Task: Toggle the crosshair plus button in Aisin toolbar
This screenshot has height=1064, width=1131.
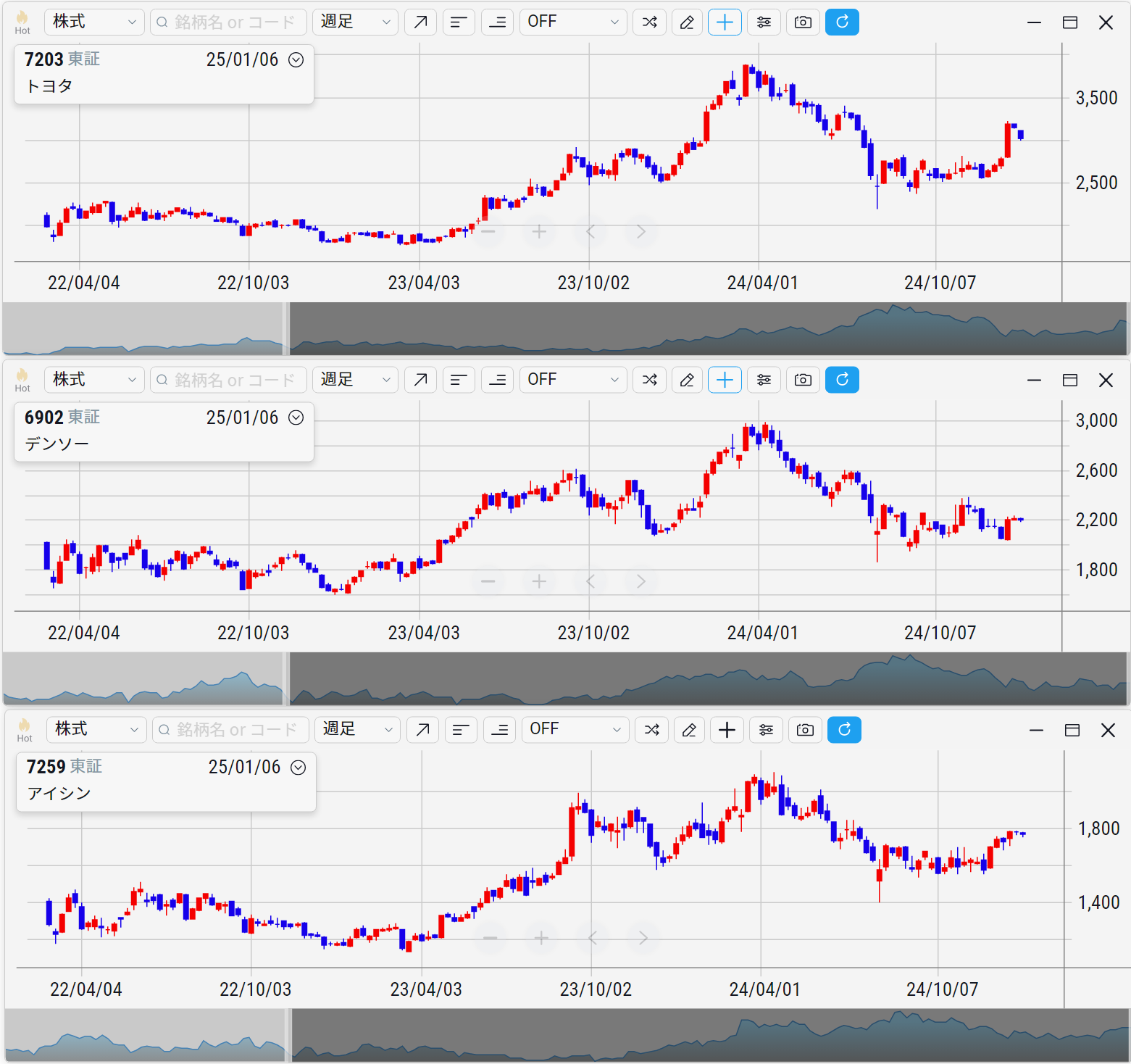Action: (x=727, y=729)
